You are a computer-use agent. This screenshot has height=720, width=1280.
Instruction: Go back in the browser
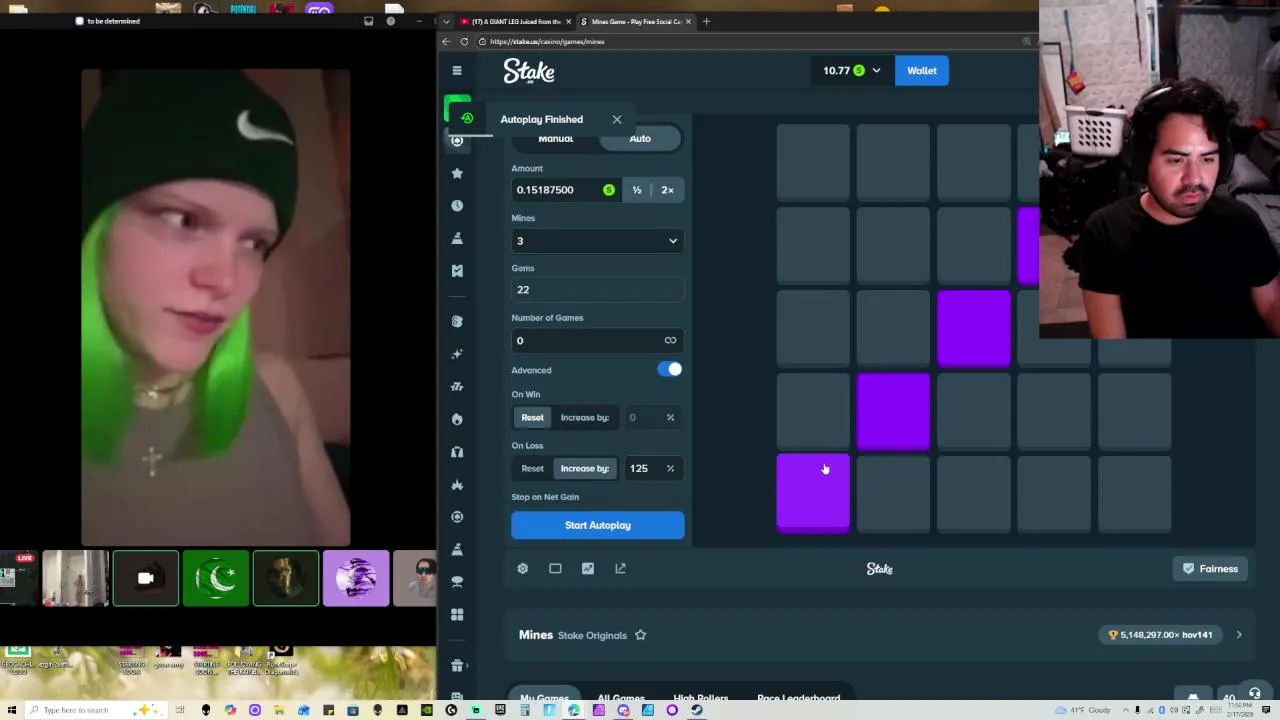446,41
